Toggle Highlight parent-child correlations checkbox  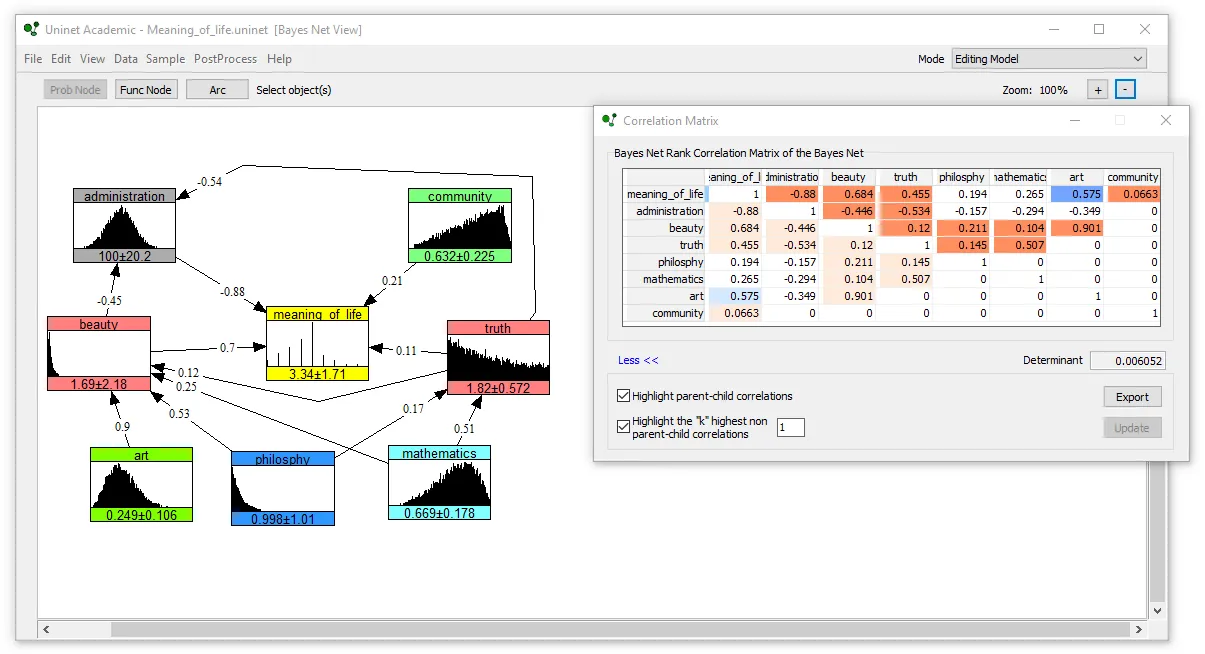pyautogui.click(x=624, y=396)
